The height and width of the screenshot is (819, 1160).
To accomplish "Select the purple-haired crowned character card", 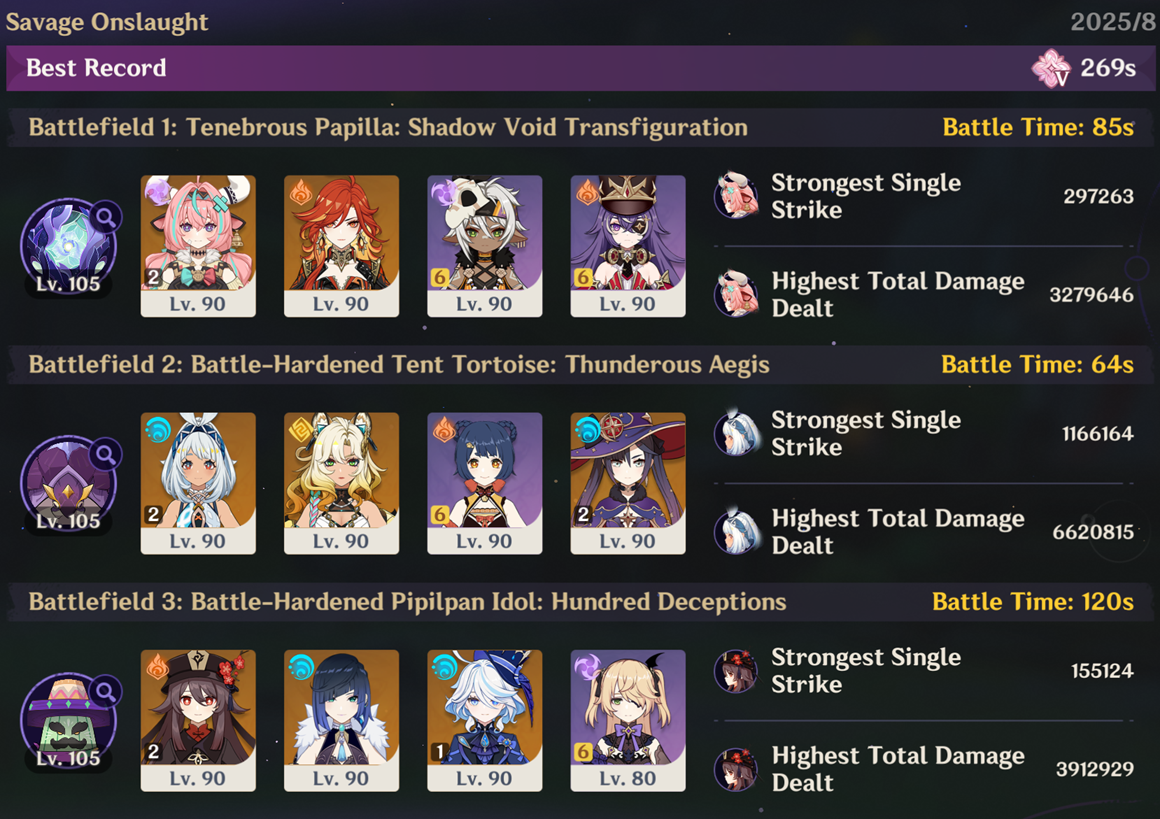I will click(628, 246).
